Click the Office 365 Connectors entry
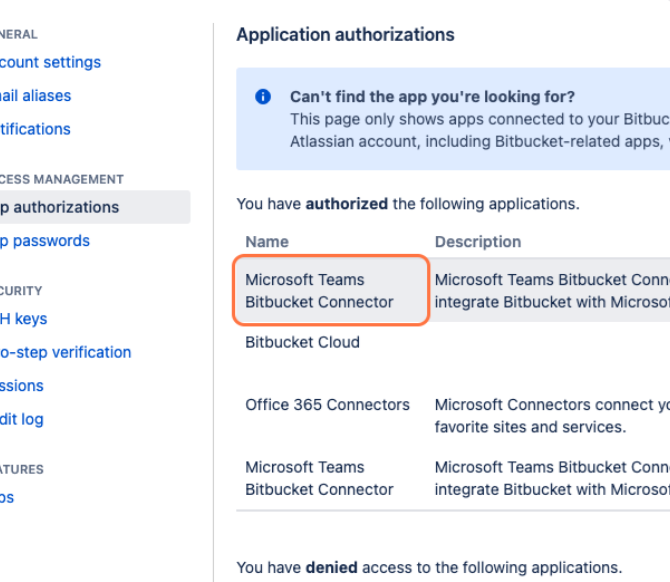This screenshot has height=582, width=670. [327, 405]
